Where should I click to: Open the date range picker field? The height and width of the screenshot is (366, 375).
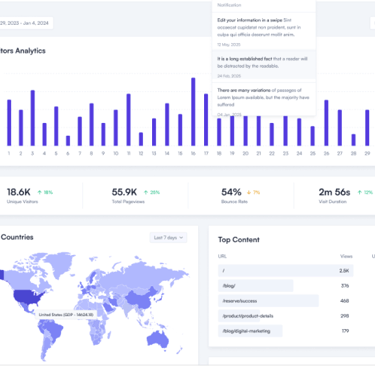[x=26, y=23]
